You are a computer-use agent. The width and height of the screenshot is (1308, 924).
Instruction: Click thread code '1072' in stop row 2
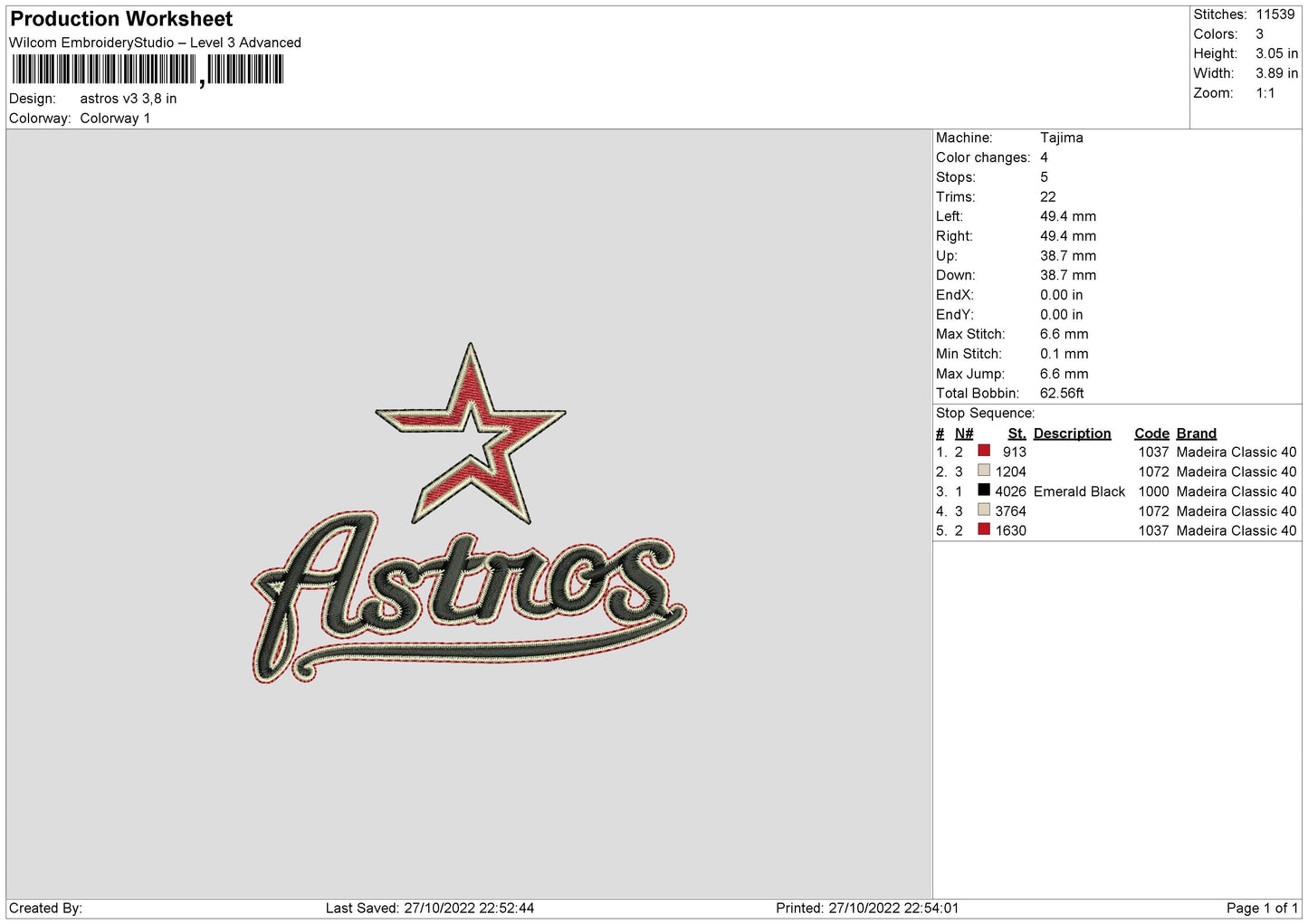point(1154,472)
